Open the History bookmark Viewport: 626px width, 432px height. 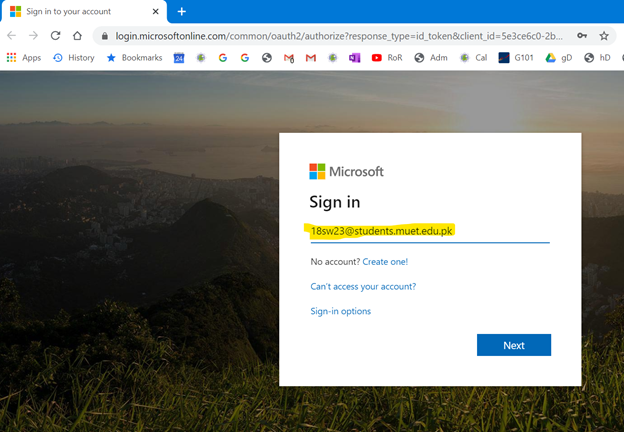coord(74,58)
